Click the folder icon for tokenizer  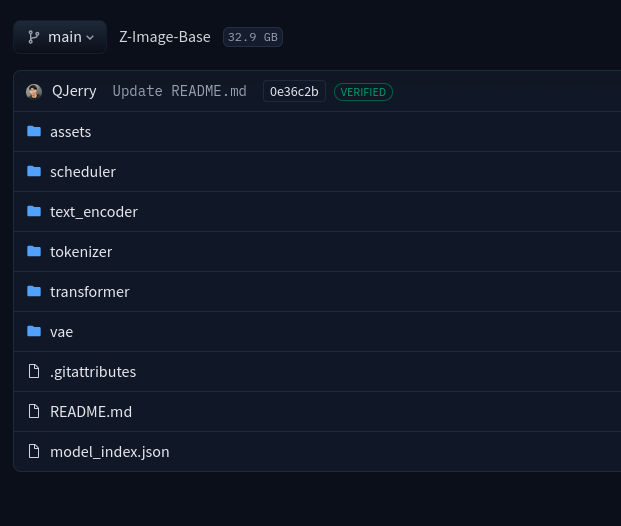pyautogui.click(x=34, y=251)
